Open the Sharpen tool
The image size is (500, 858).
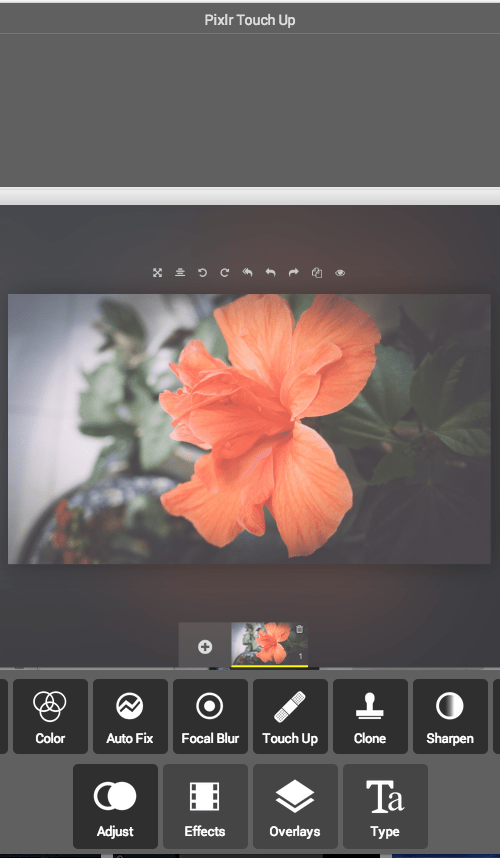point(450,716)
